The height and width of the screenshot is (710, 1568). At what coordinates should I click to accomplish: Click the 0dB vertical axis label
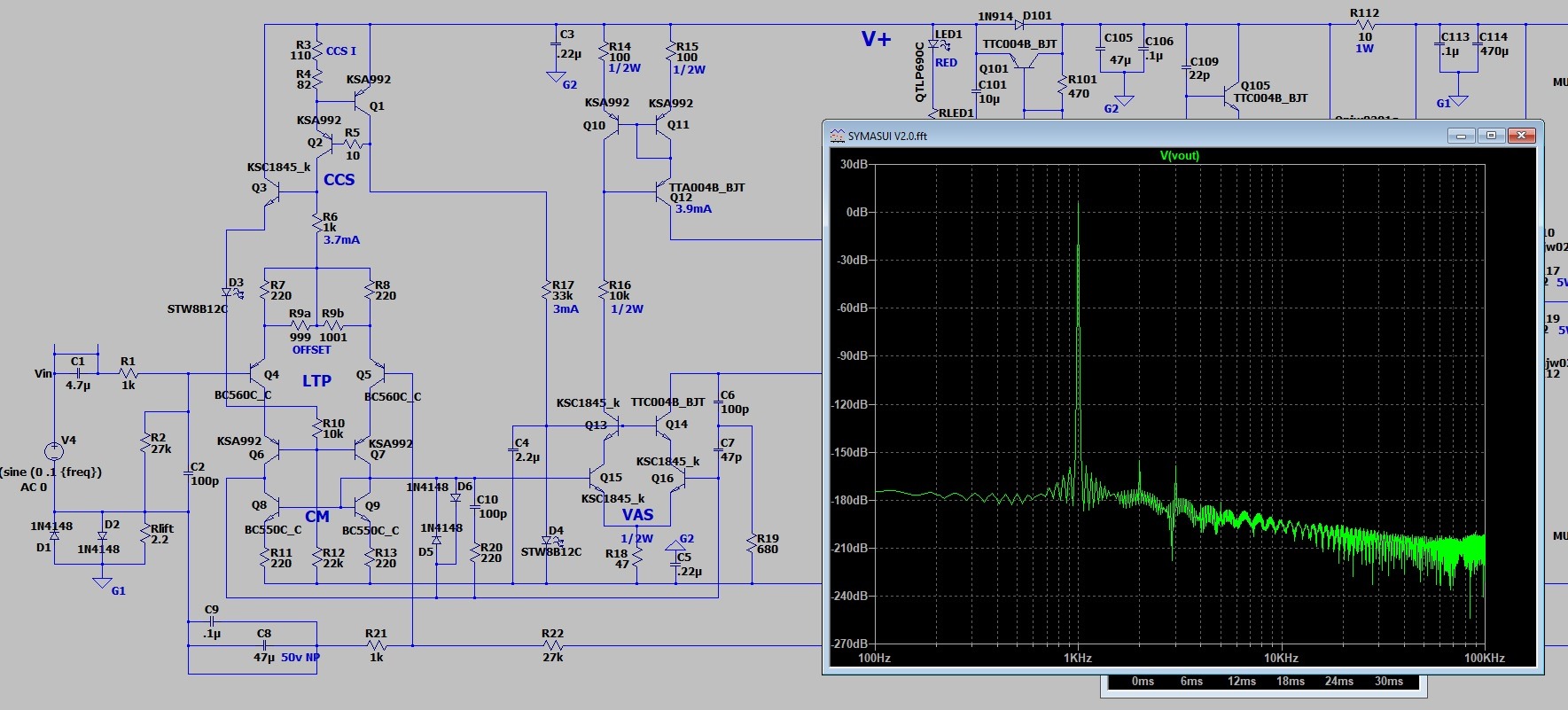857,212
